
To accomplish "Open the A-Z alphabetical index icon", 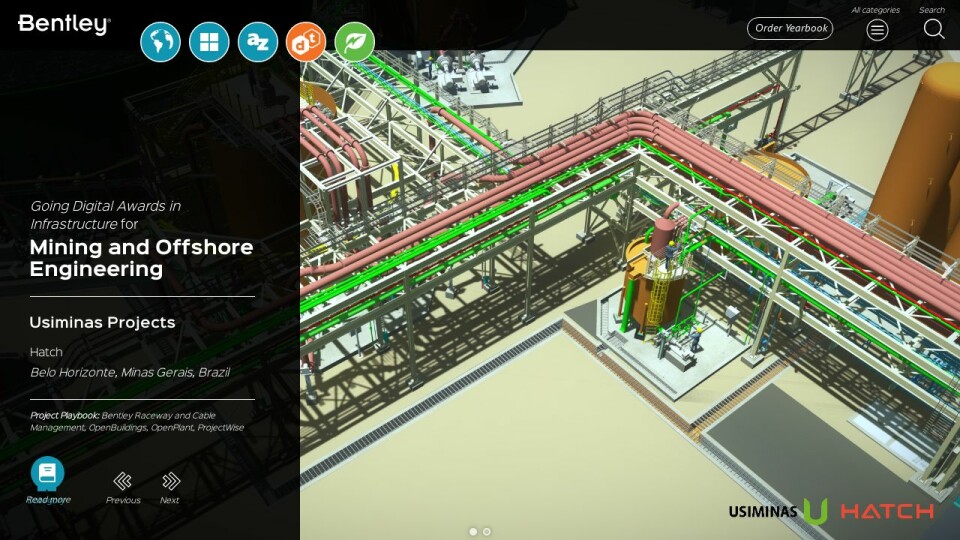I will point(258,42).
